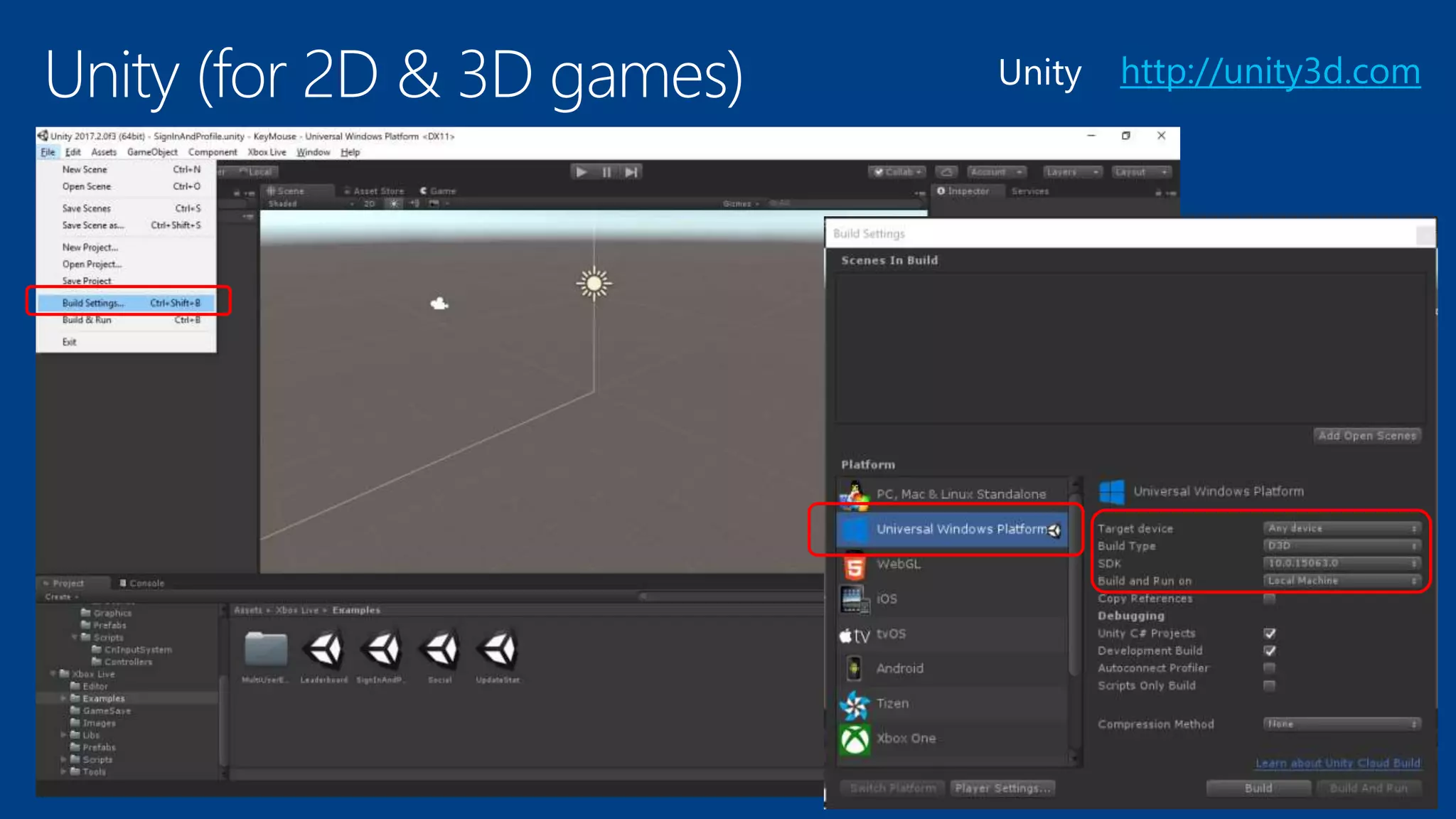Select the GameSave folder in project tree
Image resolution: width=1456 pixels, height=819 pixels.
pyautogui.click(x=107, y=711)
